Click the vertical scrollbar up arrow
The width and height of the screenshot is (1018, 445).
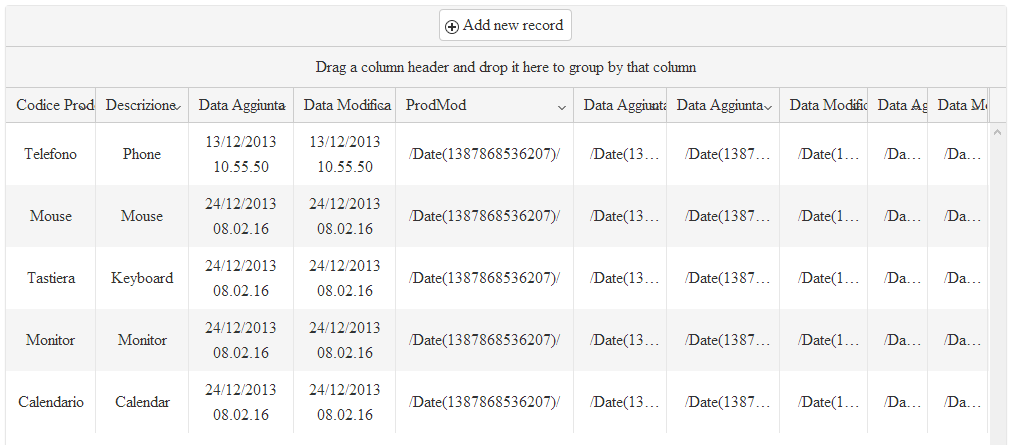pos(997,133)
